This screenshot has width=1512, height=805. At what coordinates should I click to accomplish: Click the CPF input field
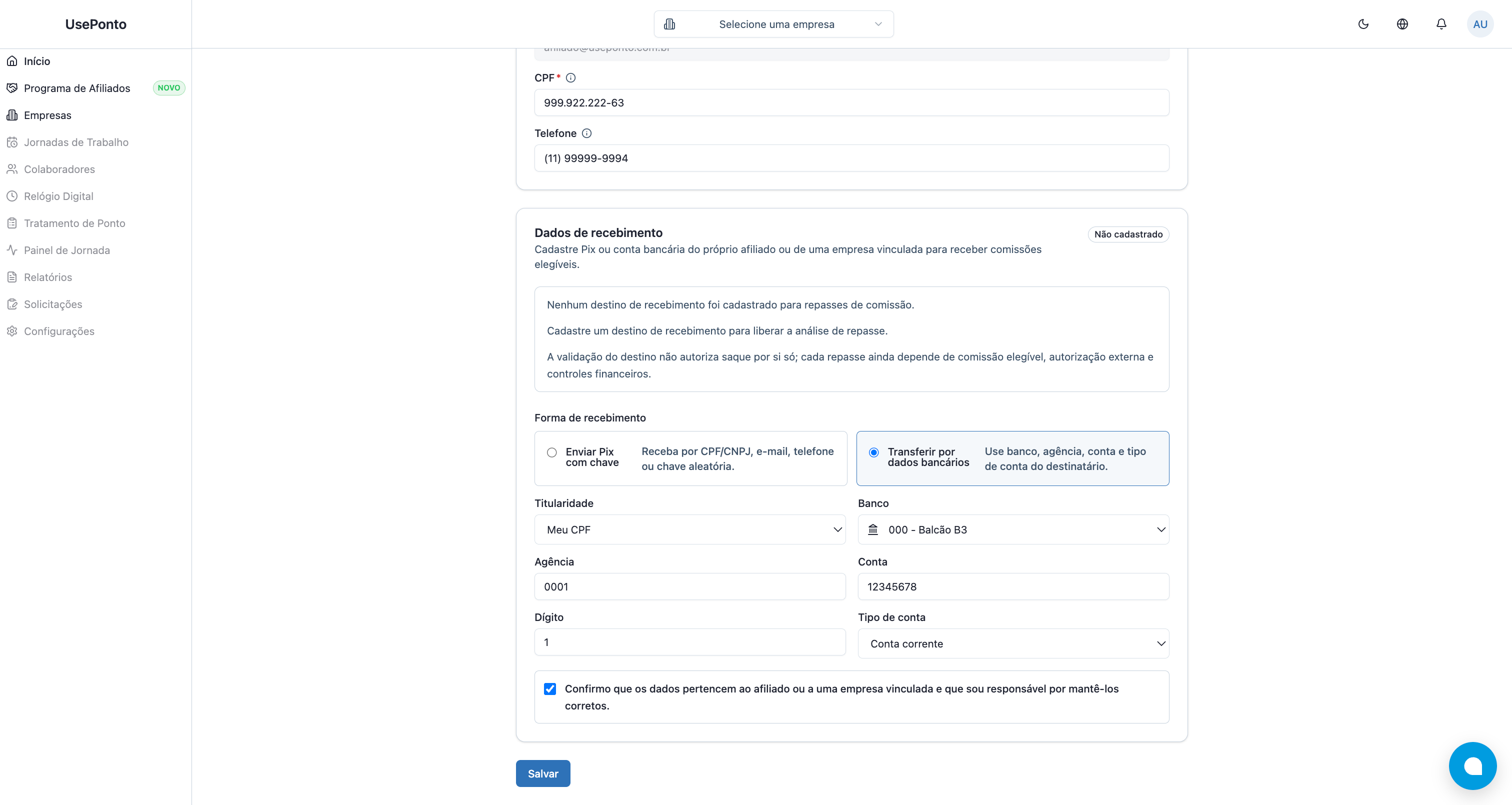click(851, 103)
